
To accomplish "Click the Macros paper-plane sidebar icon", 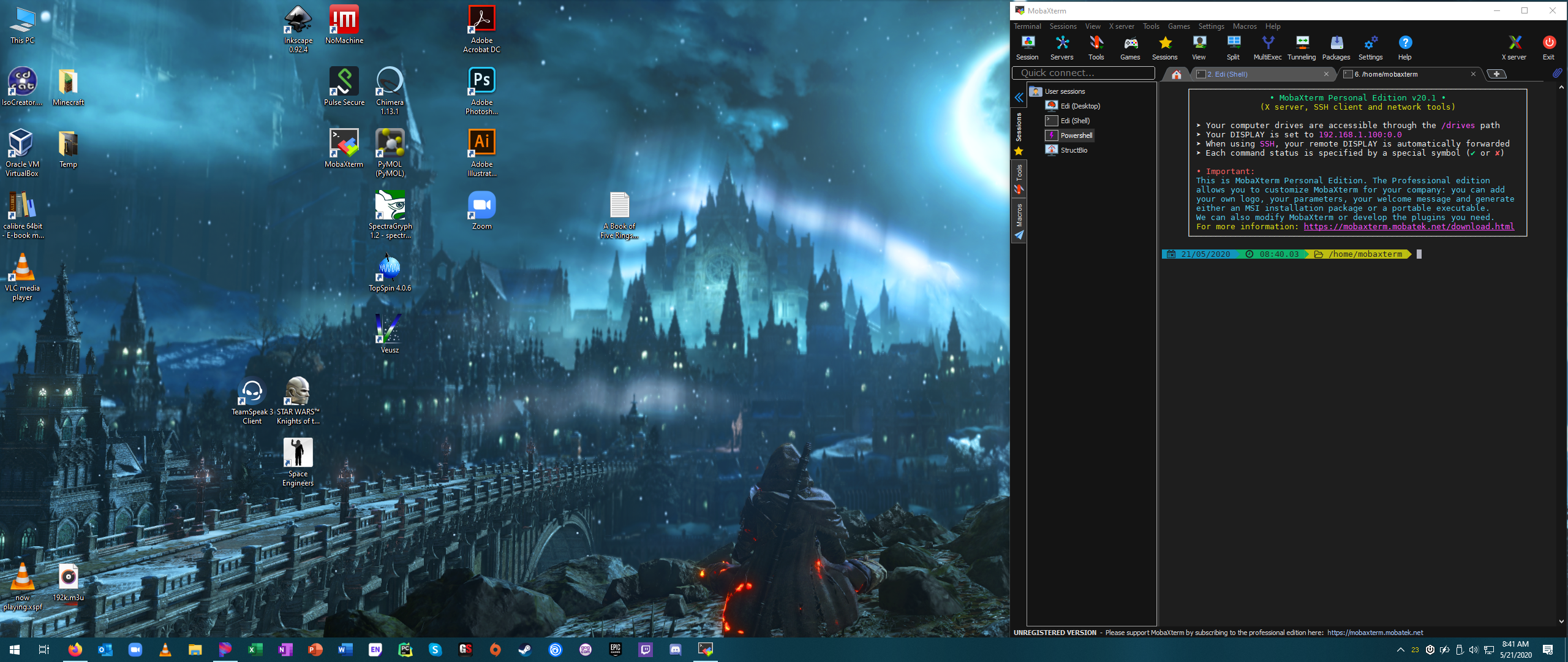I will click(x=1019, y=235).
